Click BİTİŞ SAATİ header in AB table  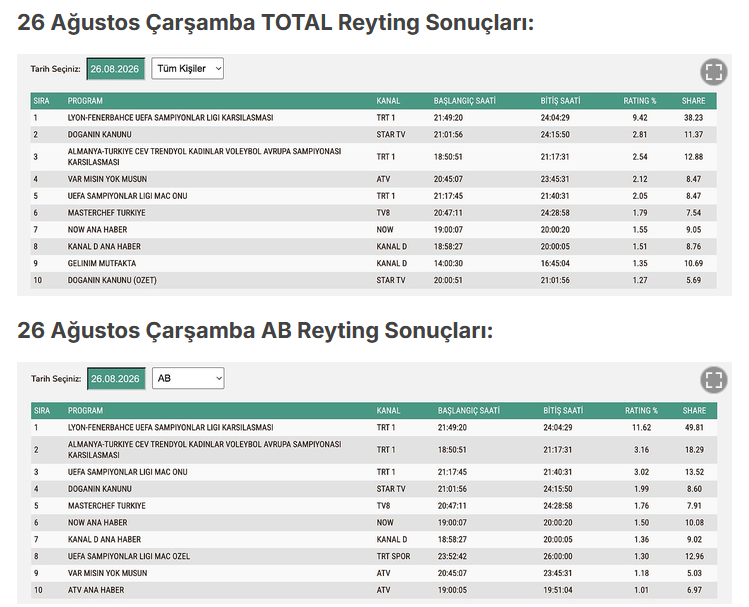[x=563, y=411]
